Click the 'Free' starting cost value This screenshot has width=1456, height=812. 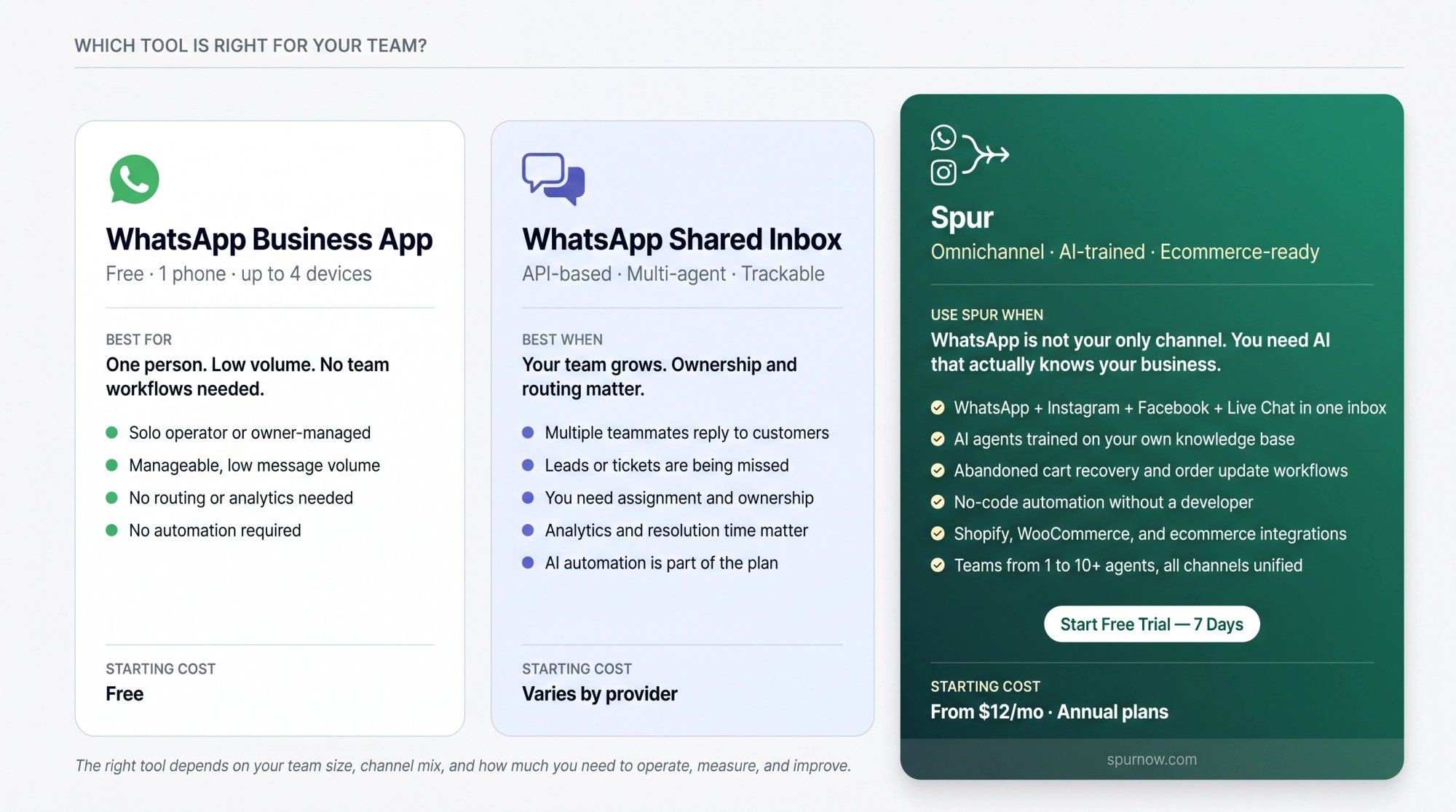[x=124, y=694]
